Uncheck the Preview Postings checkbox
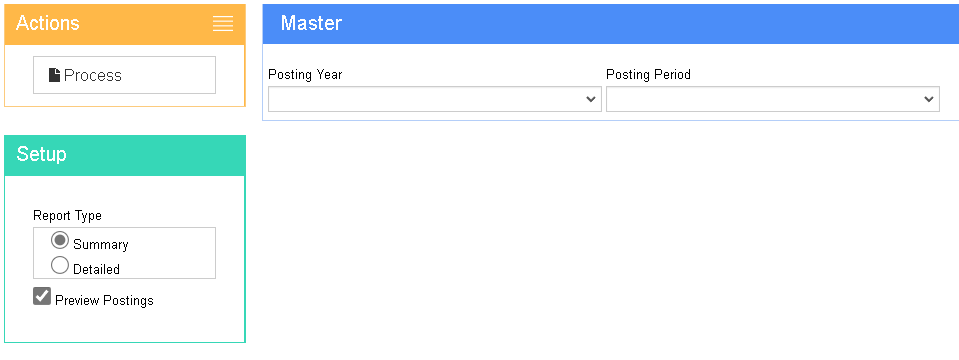 42,296
